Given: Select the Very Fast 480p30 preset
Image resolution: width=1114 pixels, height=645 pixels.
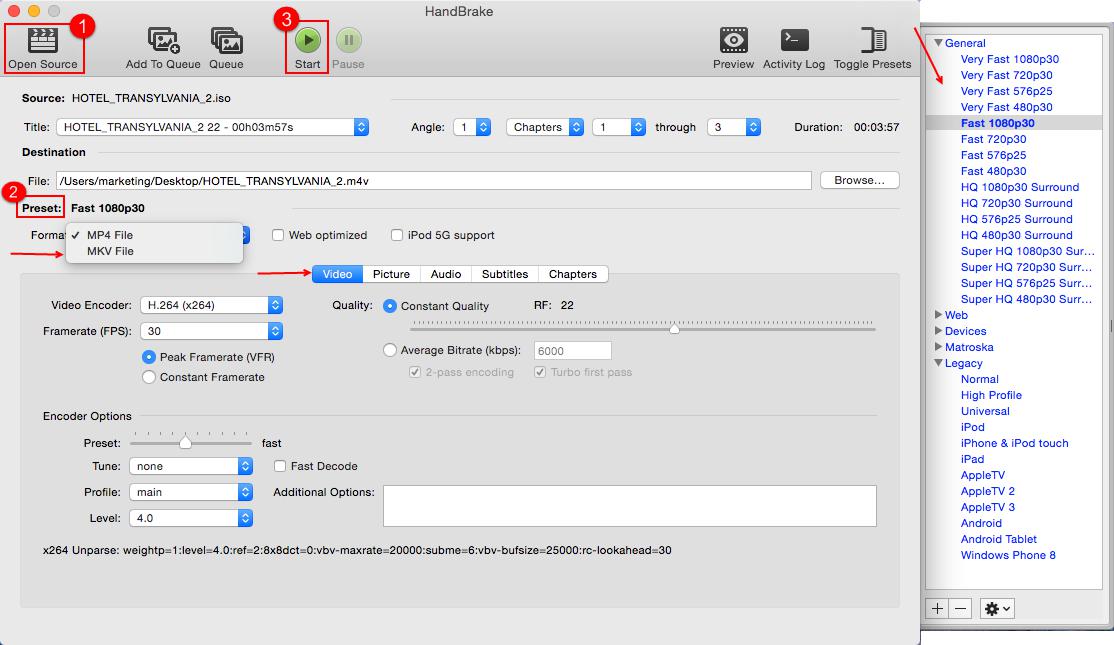Looking at the screenshot, I should pyautogui.click(x=1006, y=107).
